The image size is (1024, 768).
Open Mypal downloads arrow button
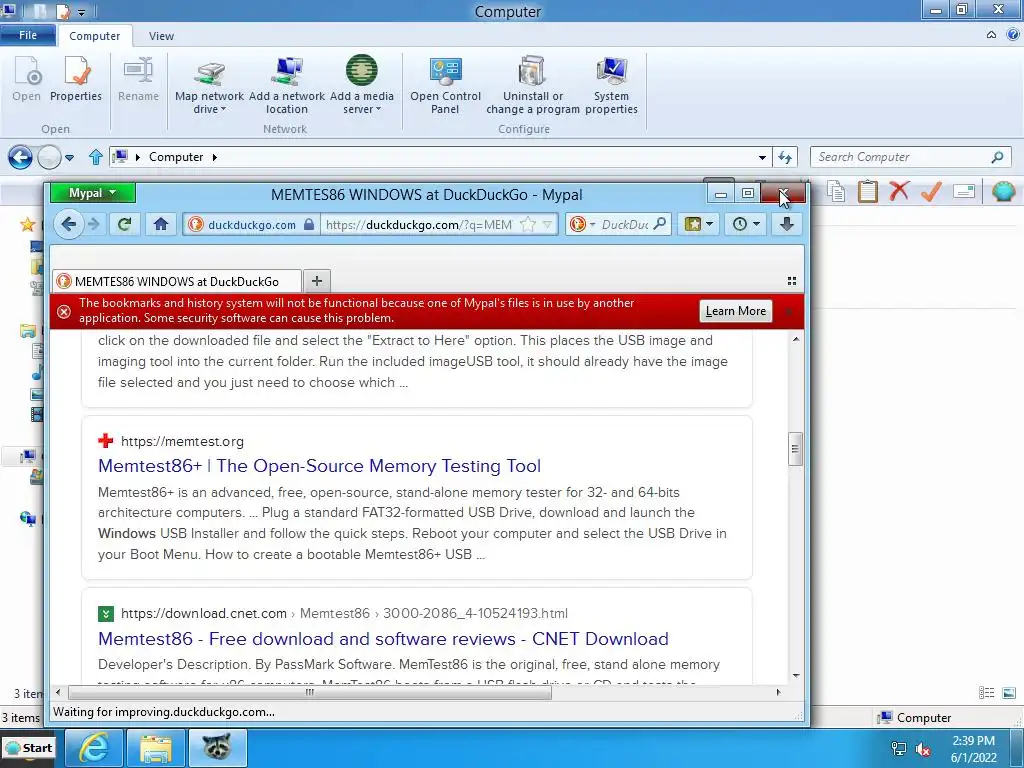click(x=787, y=224)
